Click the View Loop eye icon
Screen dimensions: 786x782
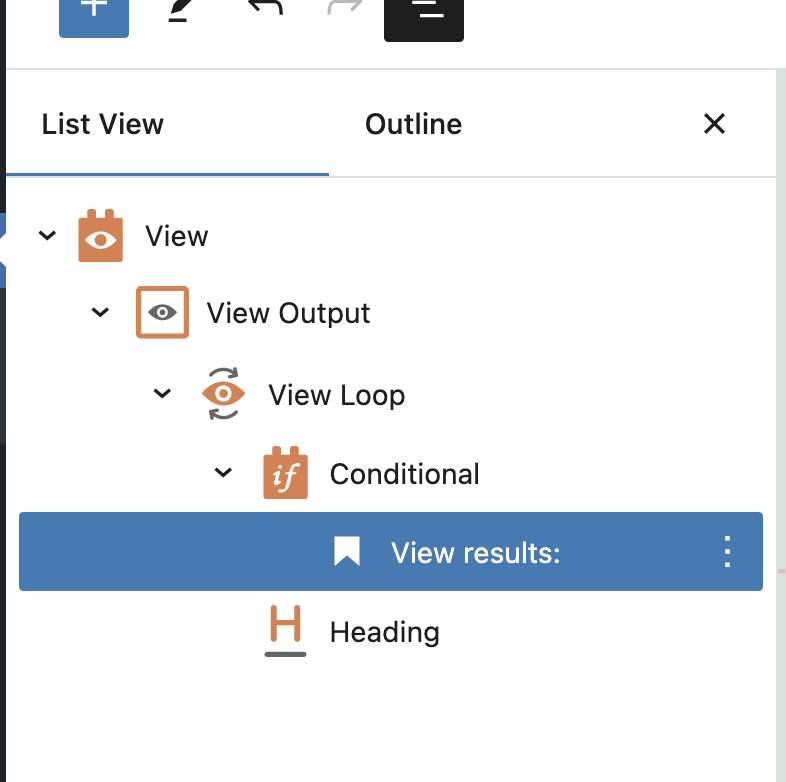224,394
